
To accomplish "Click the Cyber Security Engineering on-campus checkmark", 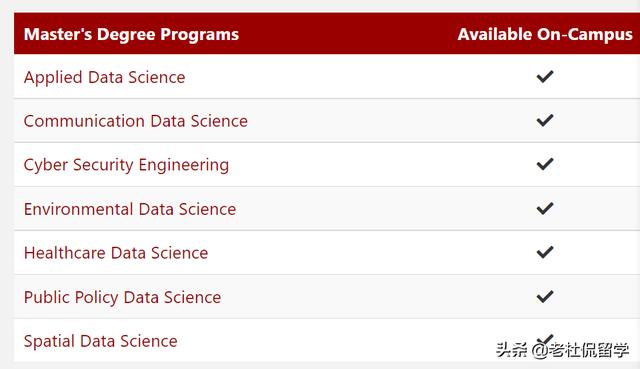I will [545, 164].
